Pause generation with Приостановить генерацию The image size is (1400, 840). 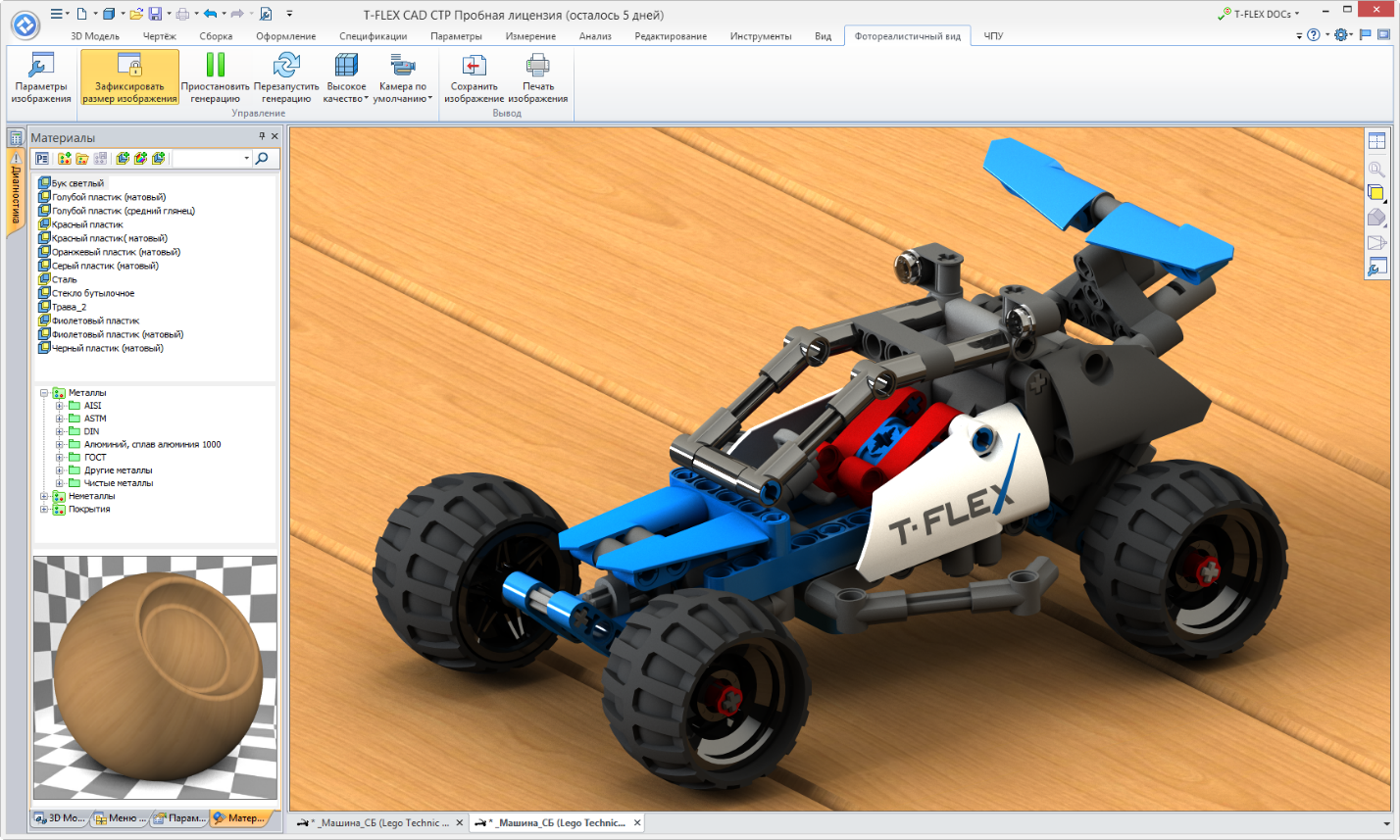tap(216, 77)
